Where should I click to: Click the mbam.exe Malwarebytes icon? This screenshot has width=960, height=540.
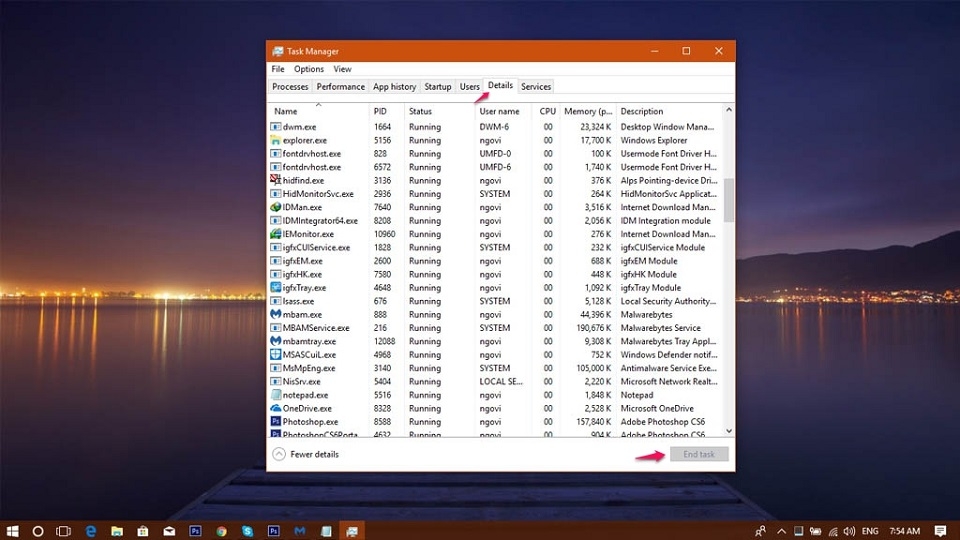coord(276,314)
